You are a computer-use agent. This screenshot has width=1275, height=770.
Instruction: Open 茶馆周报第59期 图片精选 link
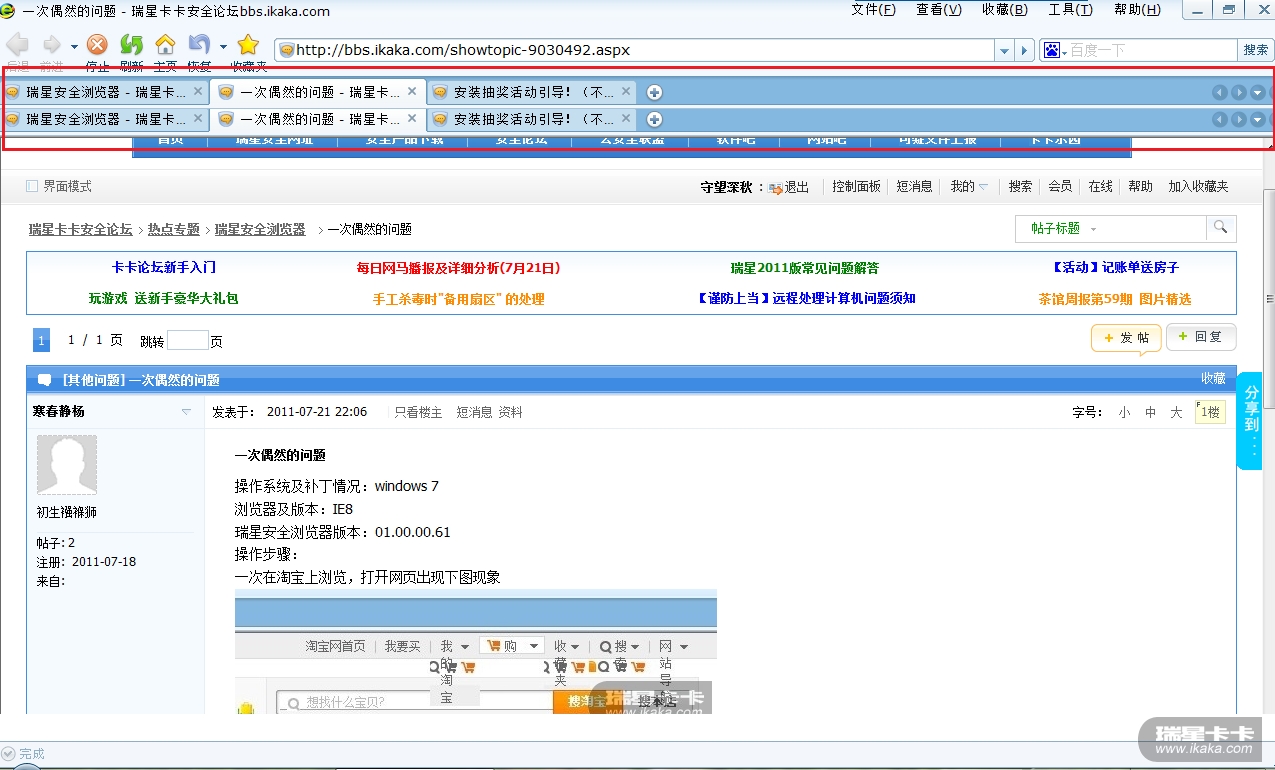[x=1115, y=299]
